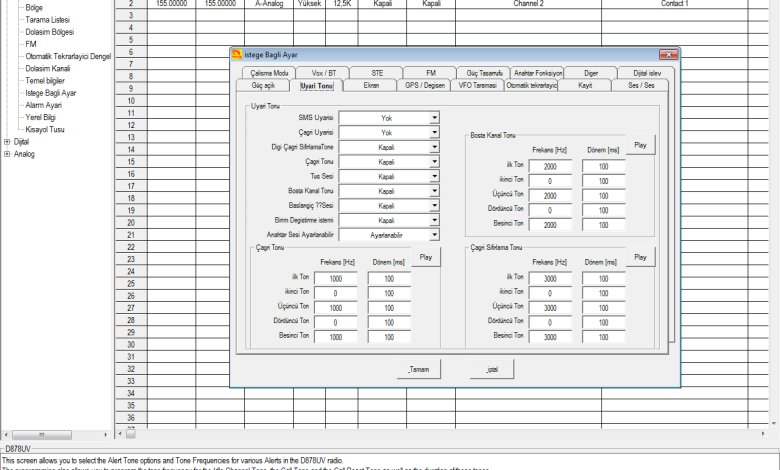Play the Çagri Tonu tones
The height and width of the screenshot is (470, 780).
tap(426, 257)
